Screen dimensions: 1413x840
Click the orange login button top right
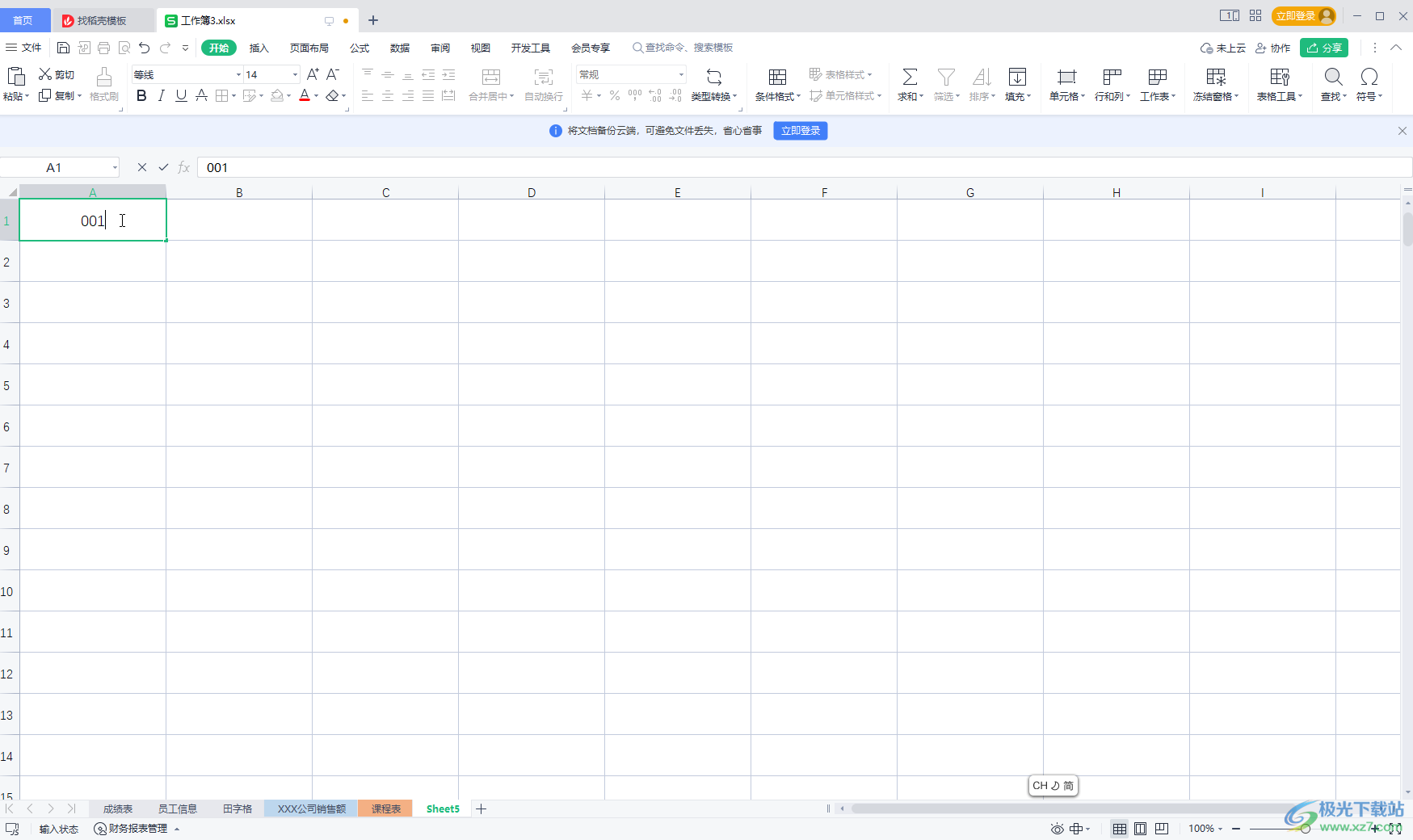(1303, 16)
